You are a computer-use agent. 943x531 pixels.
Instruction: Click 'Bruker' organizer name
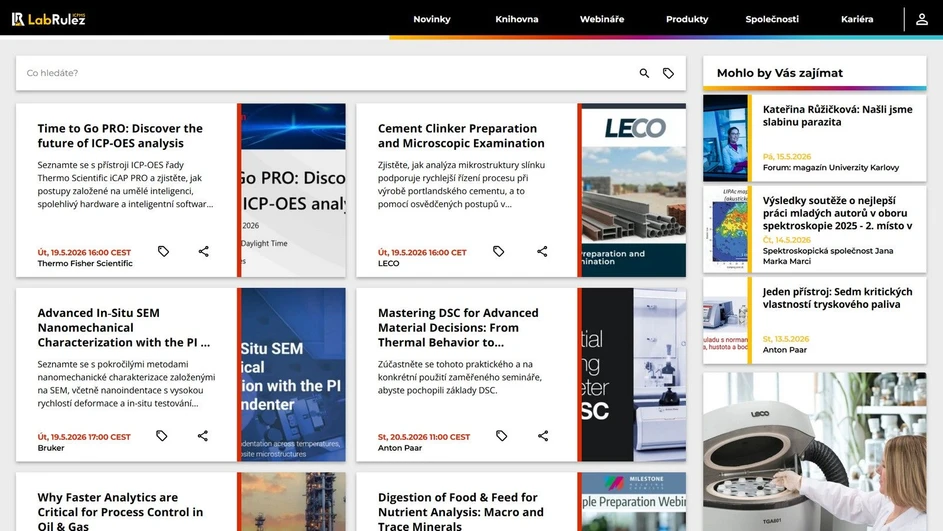[51, 448]
